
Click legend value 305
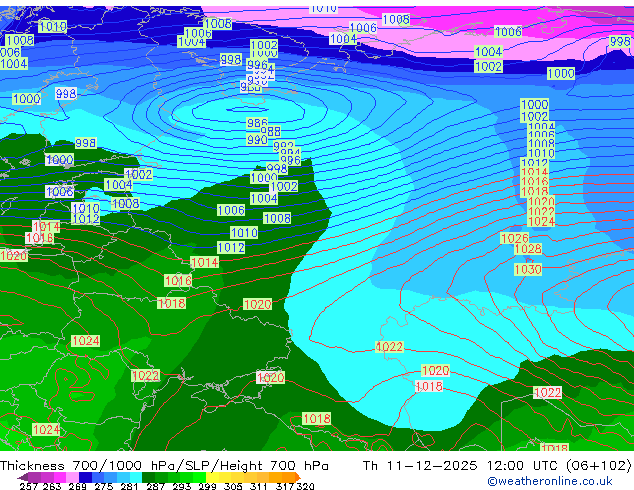(x=233, y=486)
